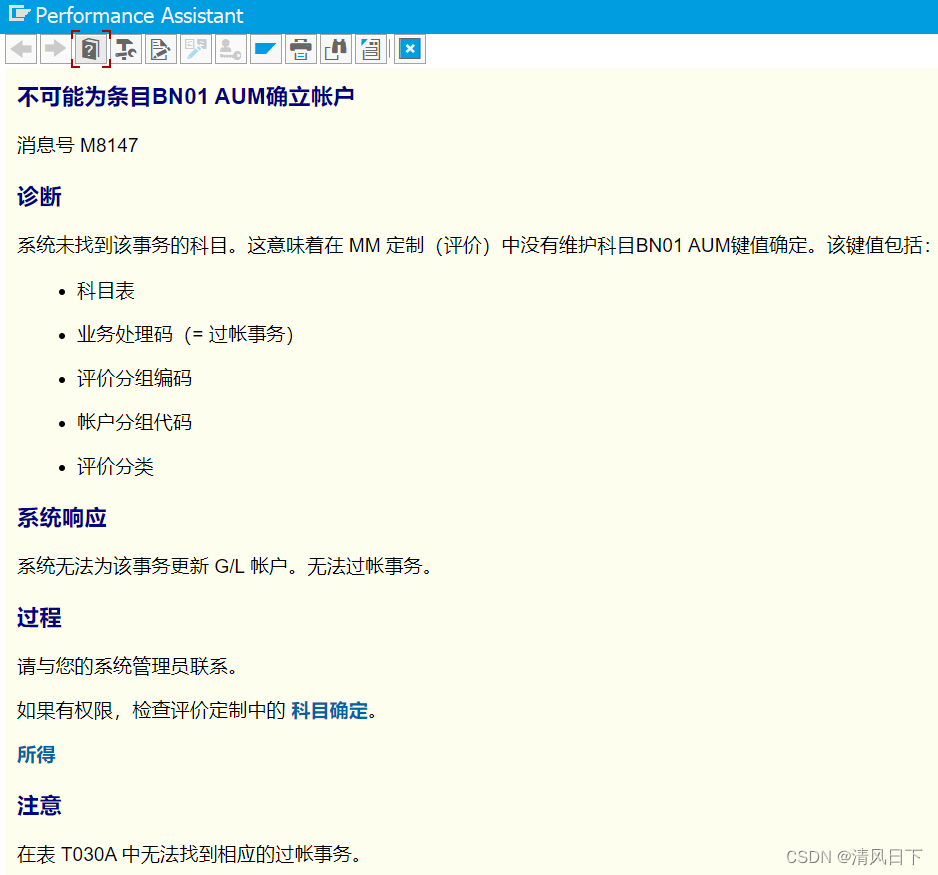Open the 科目确定 hyperlink
The height and width of the screenshot is (875, 938).
click(x=330, y=710)
